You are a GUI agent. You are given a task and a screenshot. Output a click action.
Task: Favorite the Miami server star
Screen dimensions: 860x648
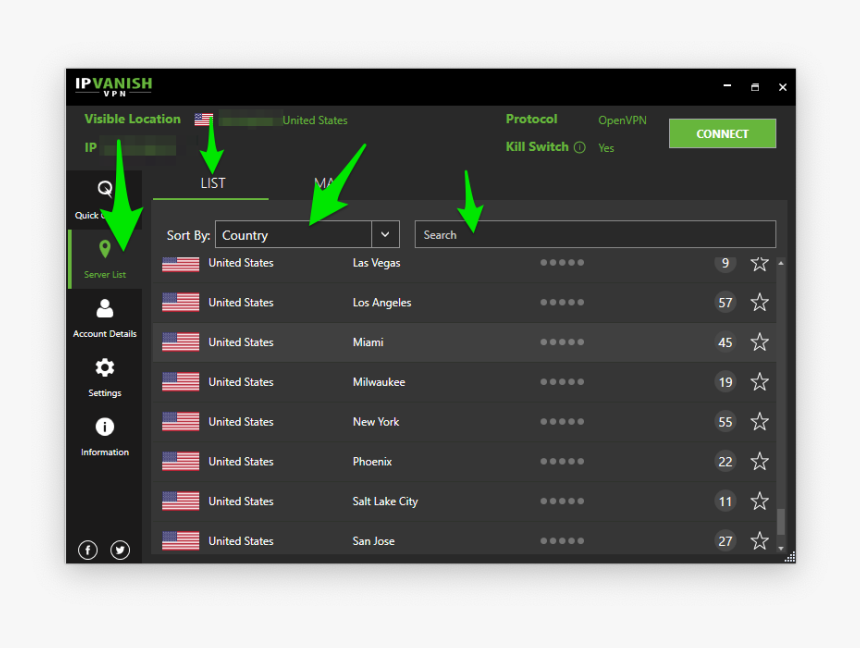(x=760, y=342)
